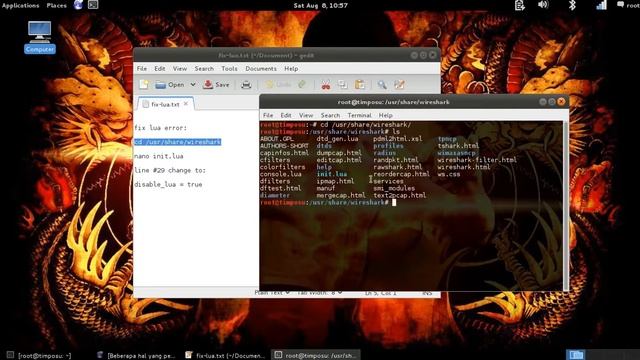Maximize the terminal window
Screen dimensions: 640x360
552,102
